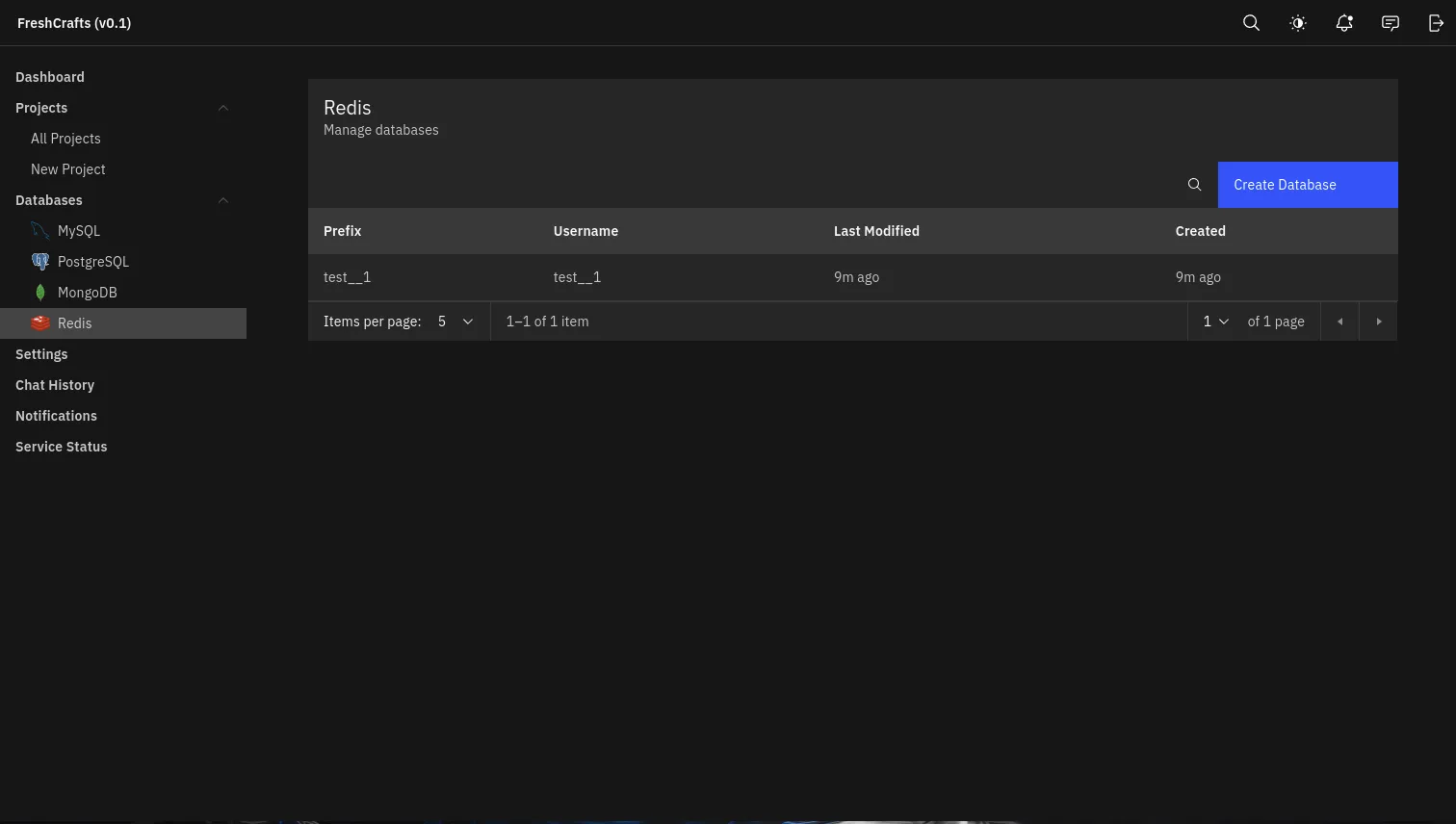Viewport: 1456px width, 824px height.
Task: Open the page number dropdown
Action: 1215,322
